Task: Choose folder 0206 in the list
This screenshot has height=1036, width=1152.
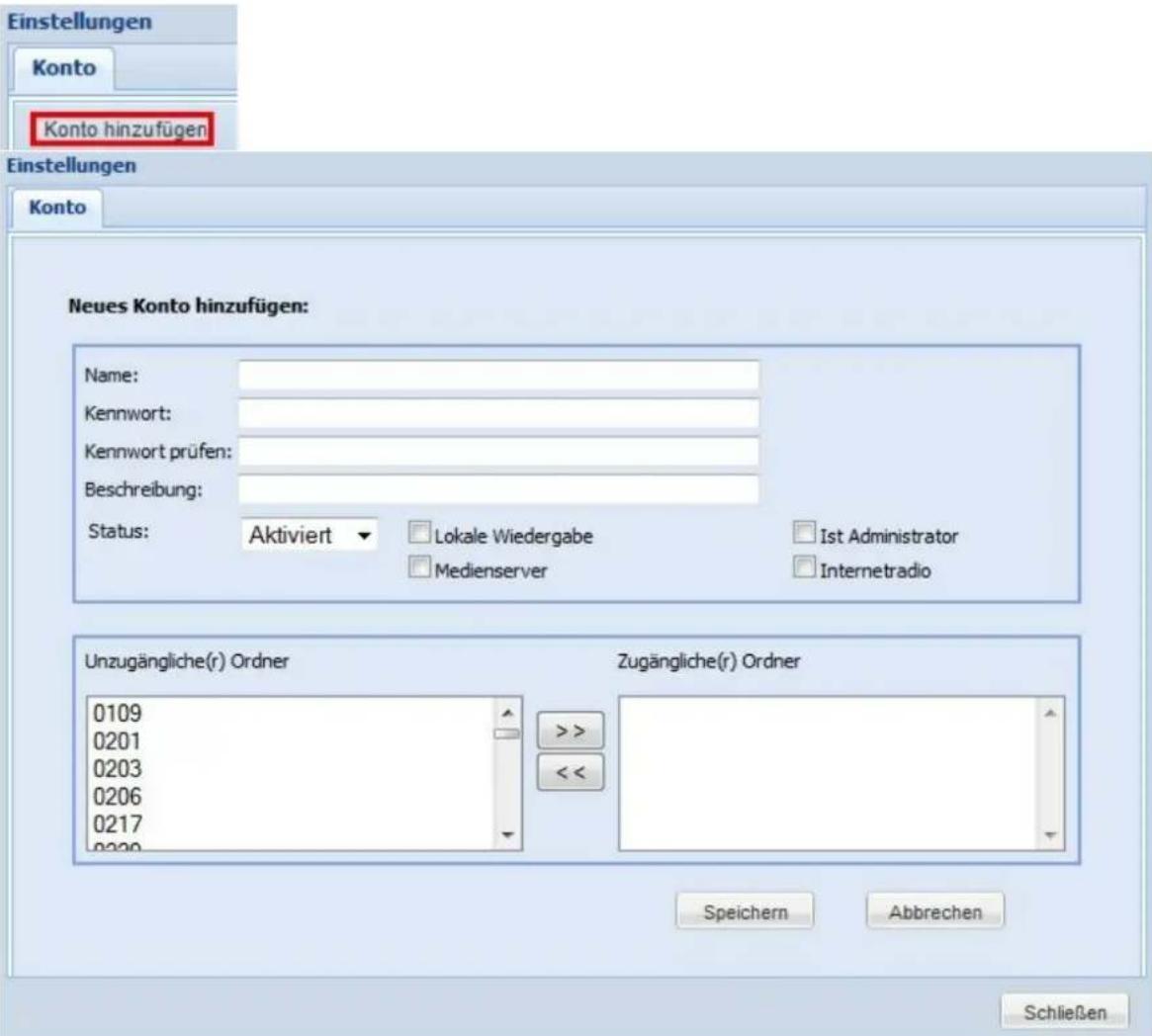Action: 118,797
